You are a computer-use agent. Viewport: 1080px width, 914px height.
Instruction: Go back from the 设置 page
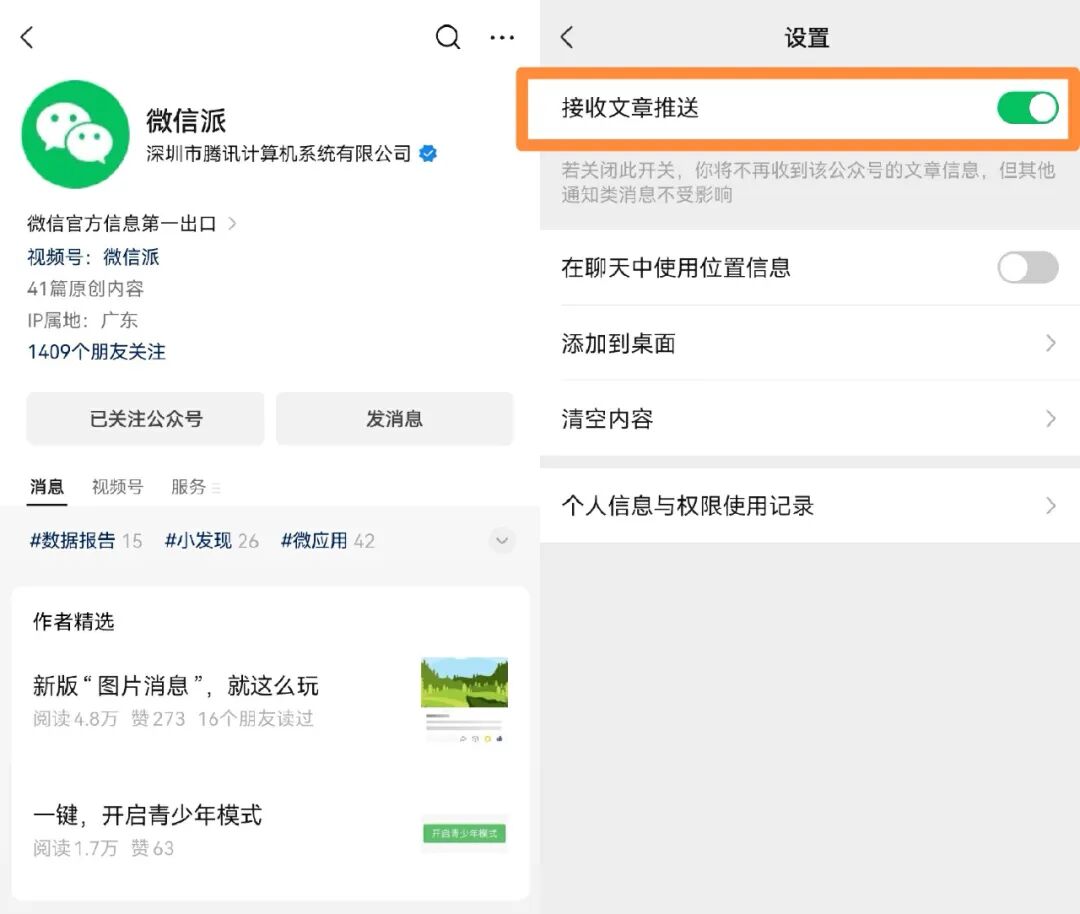[x=567, y=36]
